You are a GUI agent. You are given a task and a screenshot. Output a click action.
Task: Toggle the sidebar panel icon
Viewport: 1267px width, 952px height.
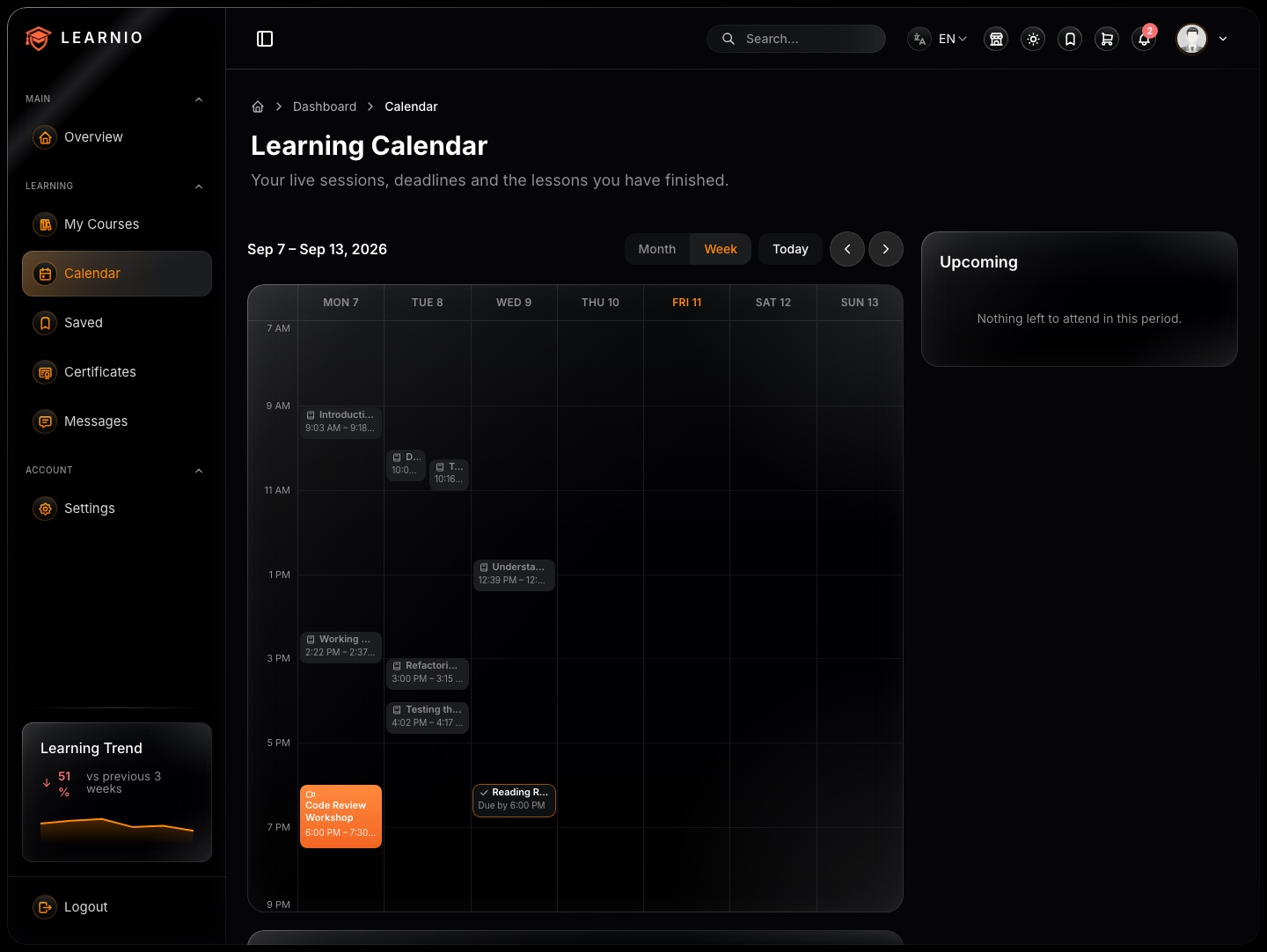(265, 39)
